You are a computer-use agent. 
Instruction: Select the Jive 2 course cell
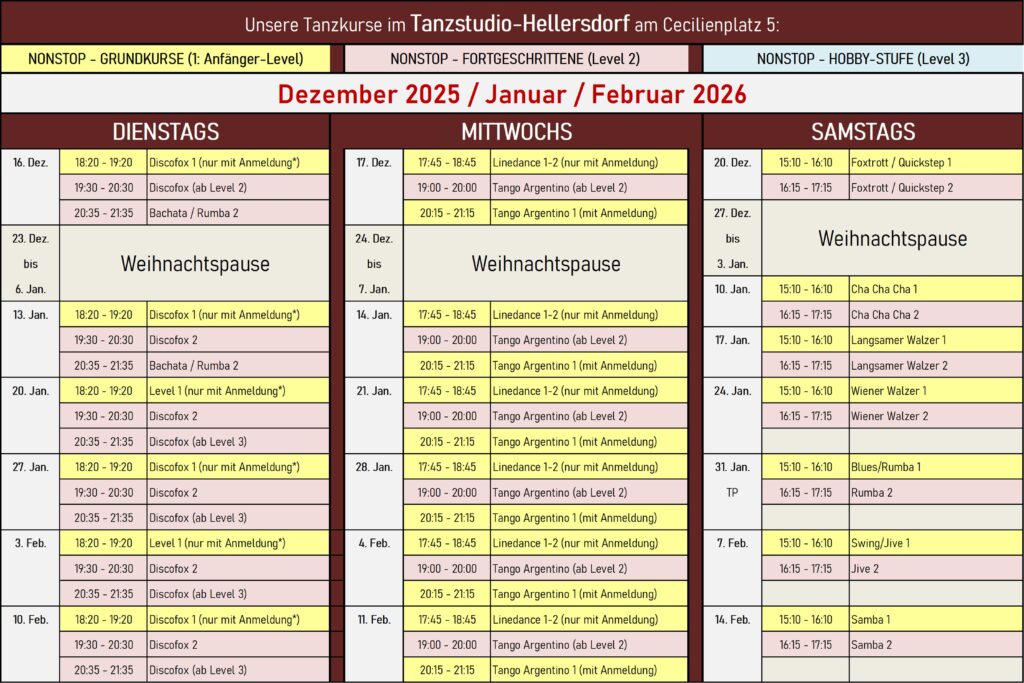pos(865,569)
